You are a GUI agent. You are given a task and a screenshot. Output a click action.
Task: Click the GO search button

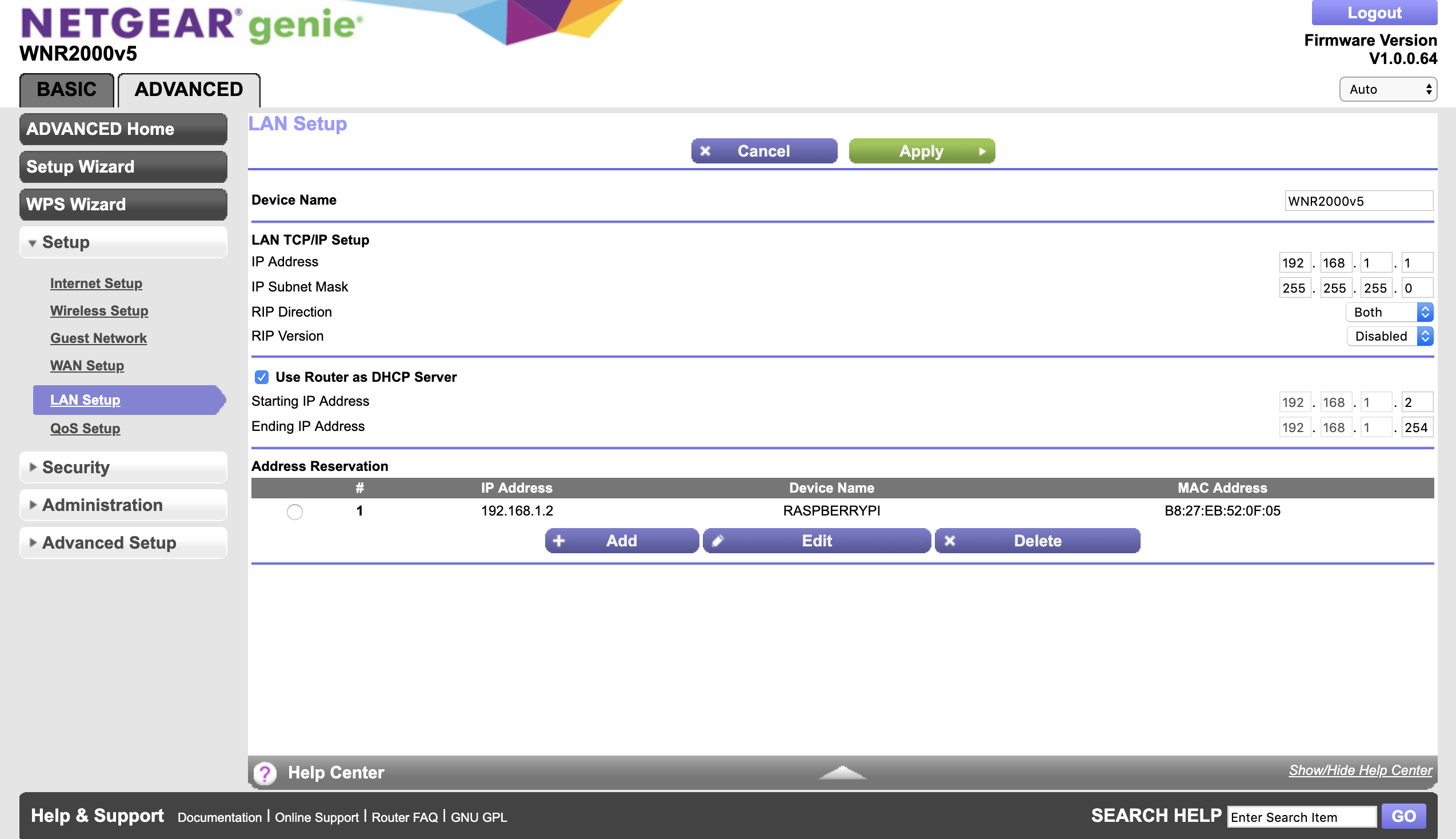click(x=1403, y=816)
